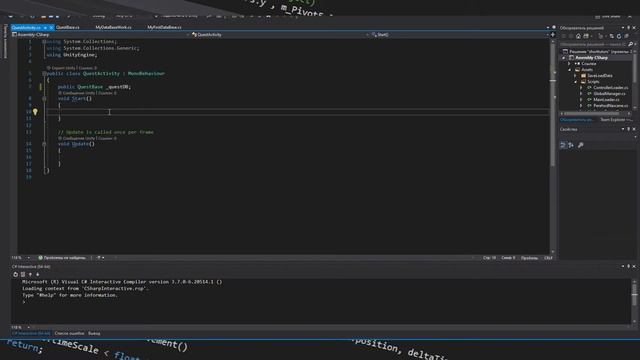The height and width of the screenshot is (360, 640).
Task: Switch to the Output bottom tab
Action: [94, 333]
